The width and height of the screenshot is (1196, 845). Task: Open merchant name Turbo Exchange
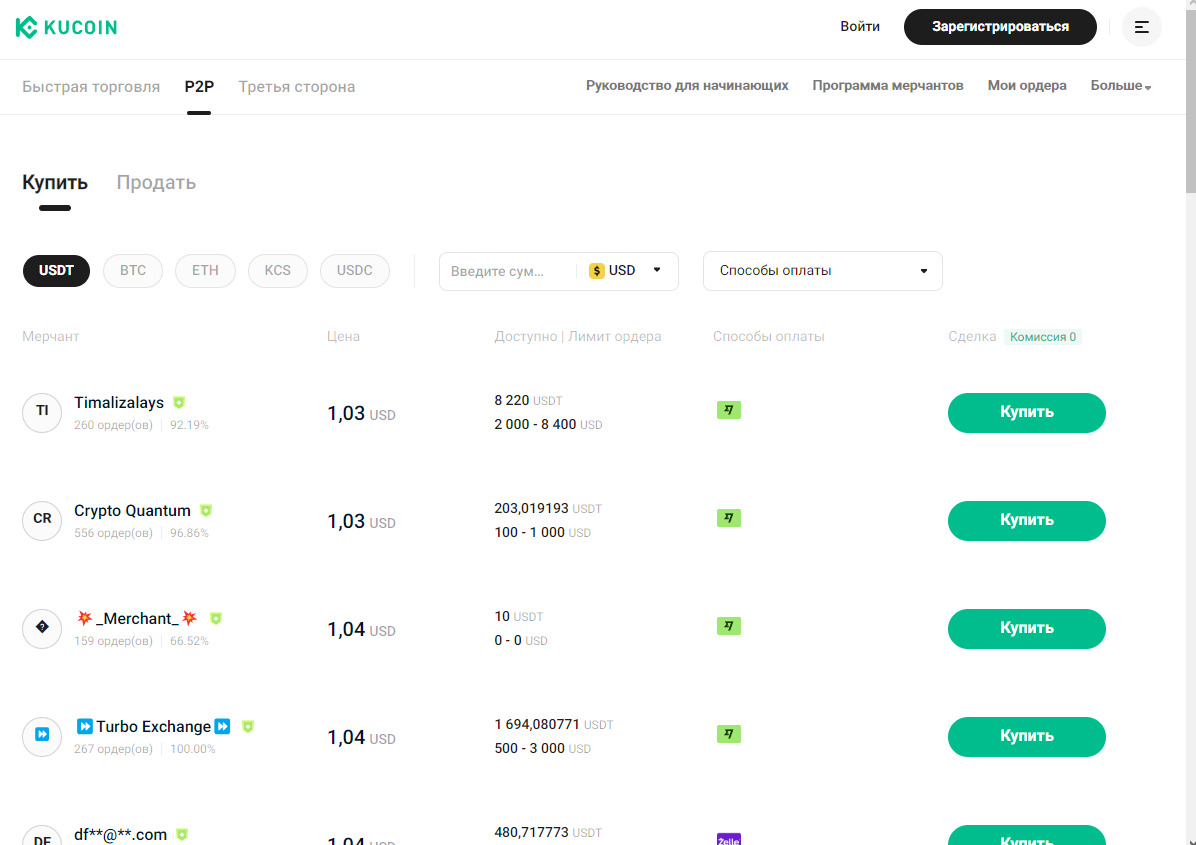point(153,727)
